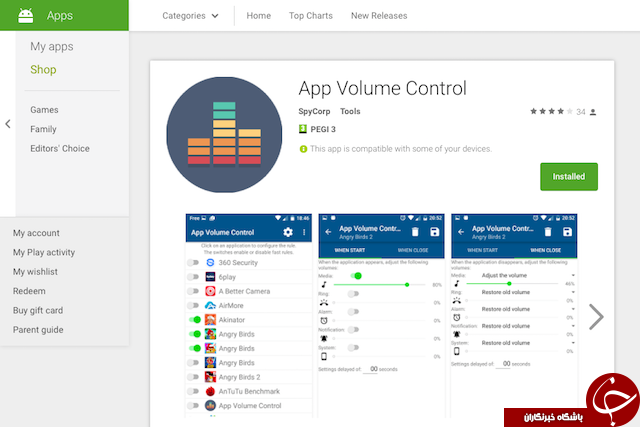The width and height of the screenshot is (640, 427).
Task: Click the App Volume Control list row icon
Action: tap(210, 405)
